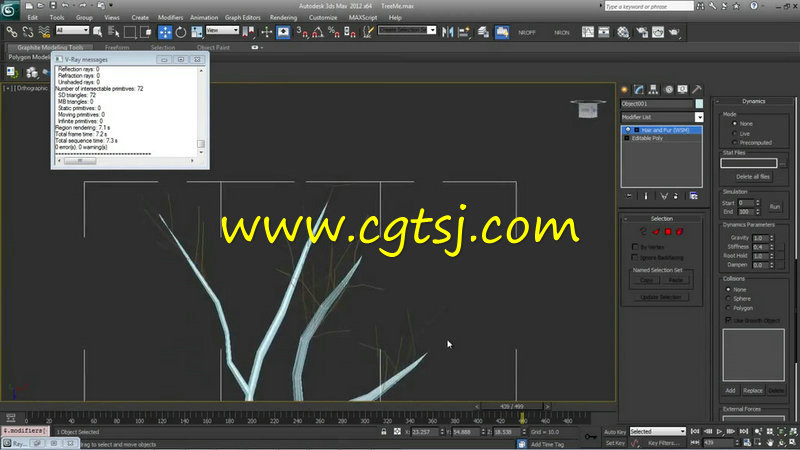Adjust the Stiffness spinner
Viewport: 800px width, 450px height.
point(771,247)
